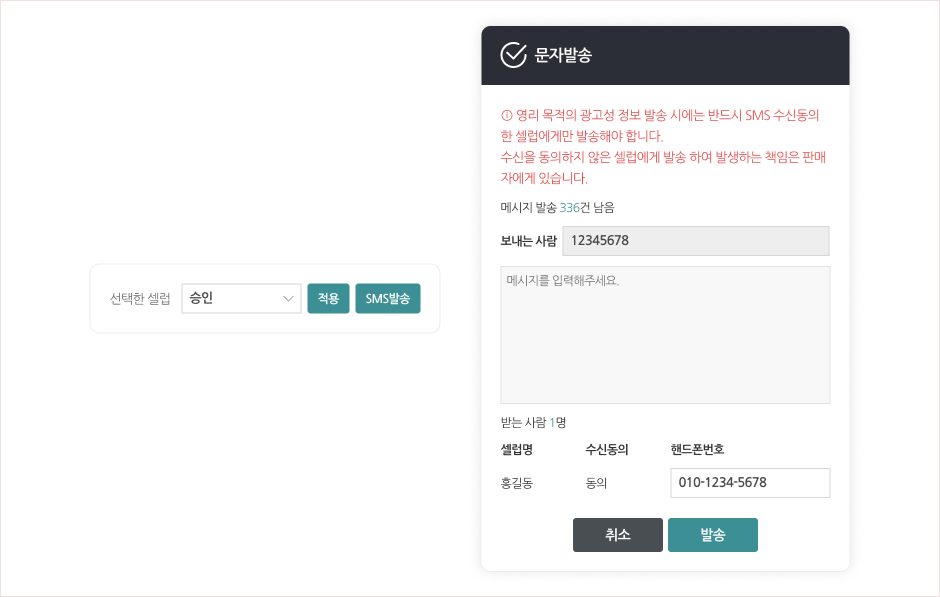Click the circular checkmark icon in 문자발송 header
The width and height of the screenshot is (940, 597).
point(512,56)
